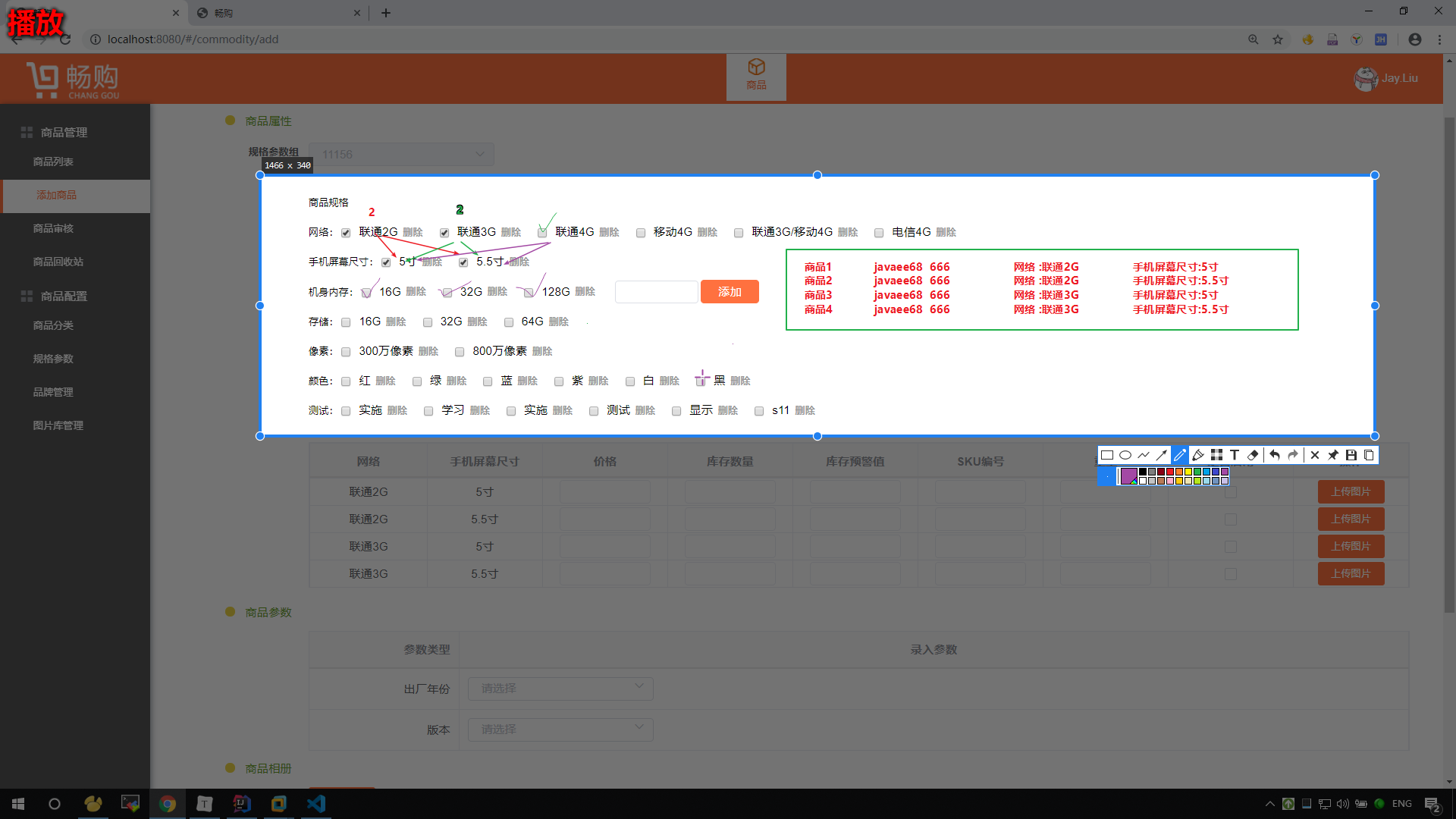This screenshot has height=819, width=1456.
Task: Open a new browser tab
Action: [386, 13]
